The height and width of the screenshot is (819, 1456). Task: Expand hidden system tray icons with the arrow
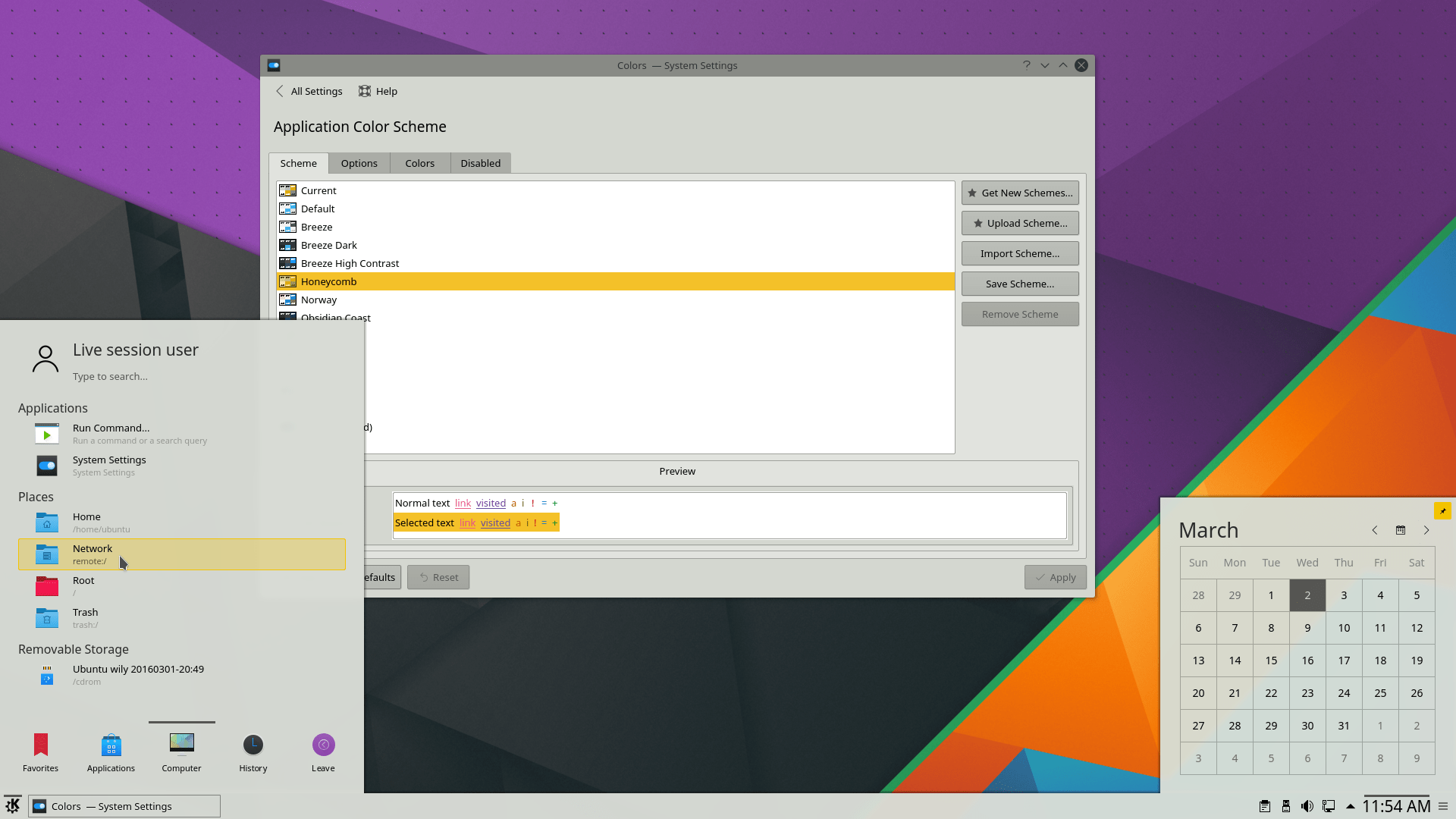(x=1351, y=806)
